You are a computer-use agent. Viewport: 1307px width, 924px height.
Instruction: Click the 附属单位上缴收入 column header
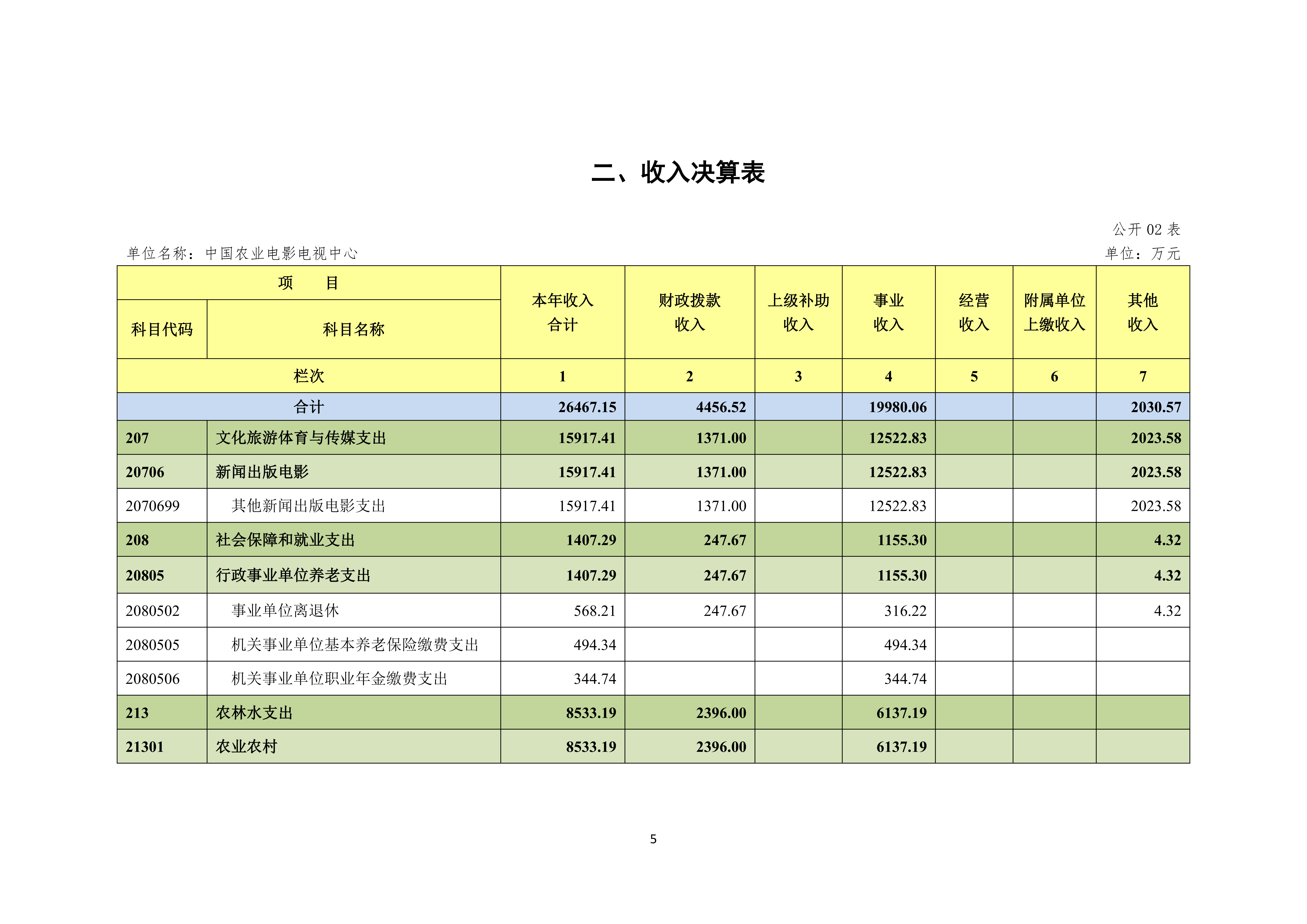click(1054, 312)
